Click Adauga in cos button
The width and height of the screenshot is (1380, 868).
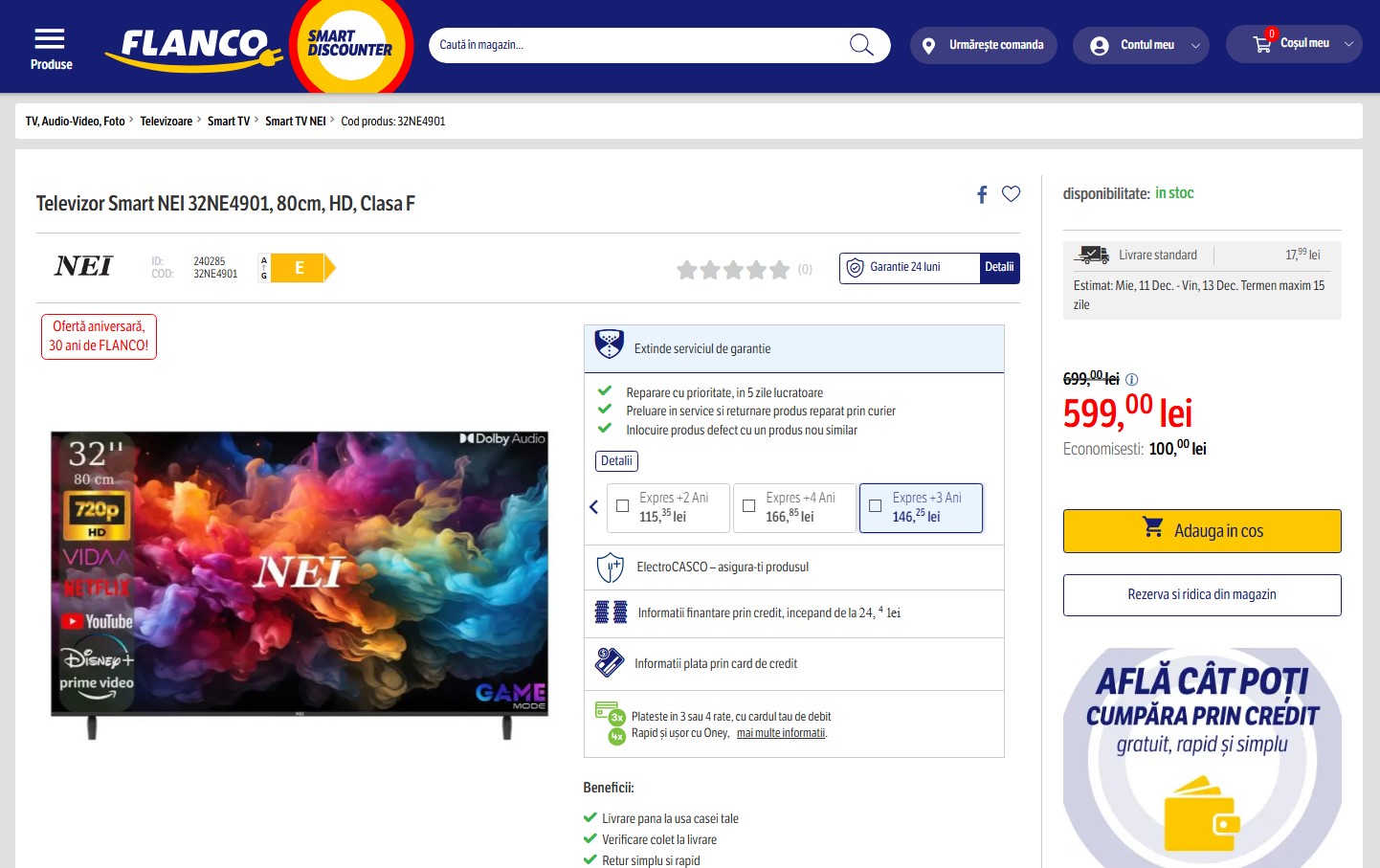(1202, 531)
